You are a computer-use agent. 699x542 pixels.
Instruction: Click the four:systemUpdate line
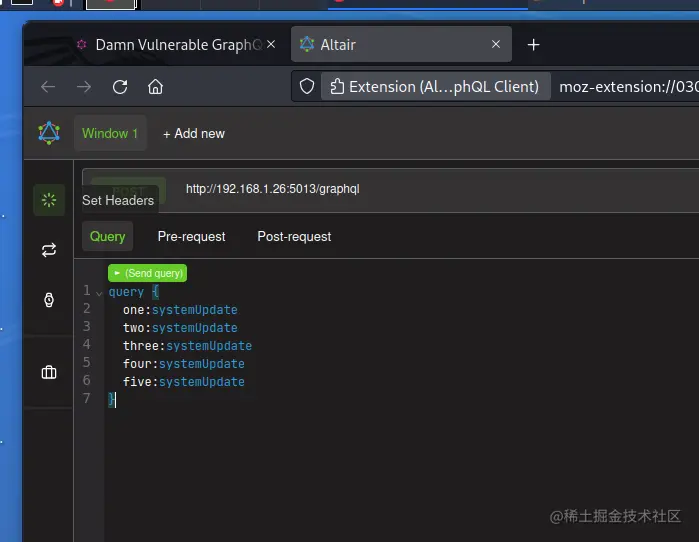pos(184,364)
